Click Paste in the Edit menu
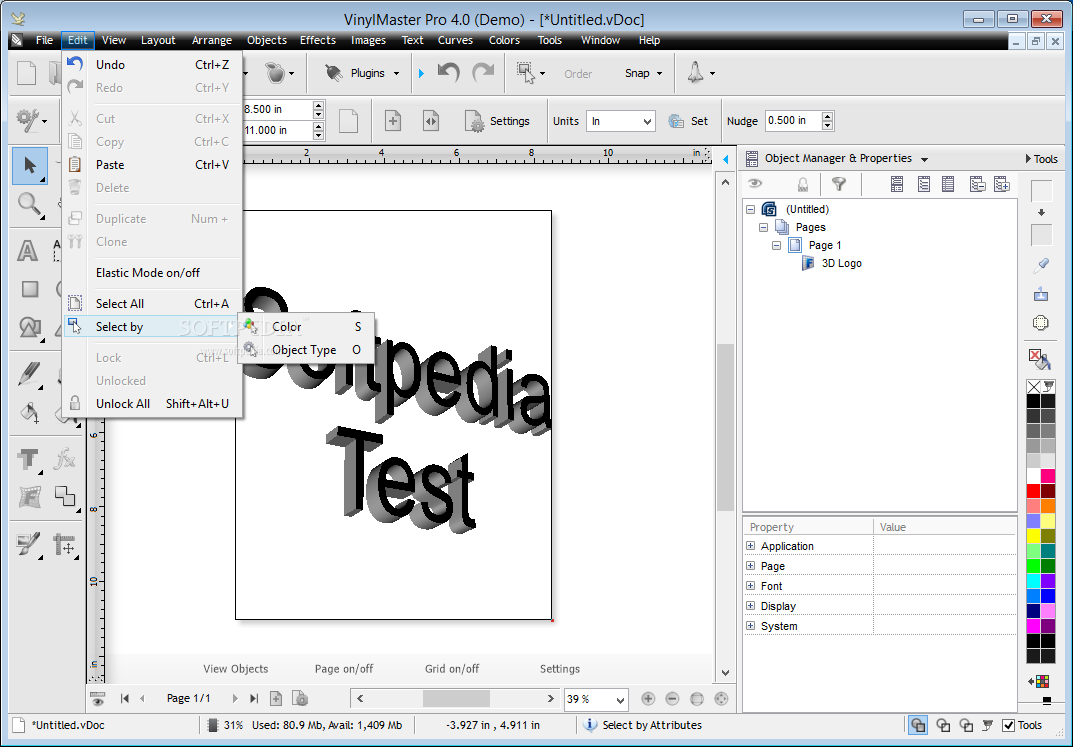This screenshot has height=747, width=1073. [x=152, y=165]
